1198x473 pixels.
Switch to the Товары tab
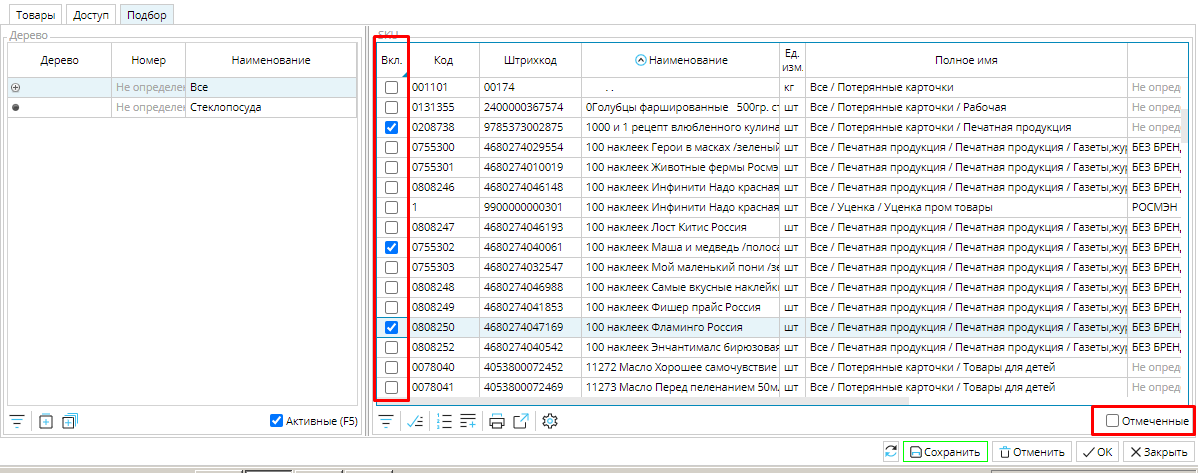click(x=35, y=15)
